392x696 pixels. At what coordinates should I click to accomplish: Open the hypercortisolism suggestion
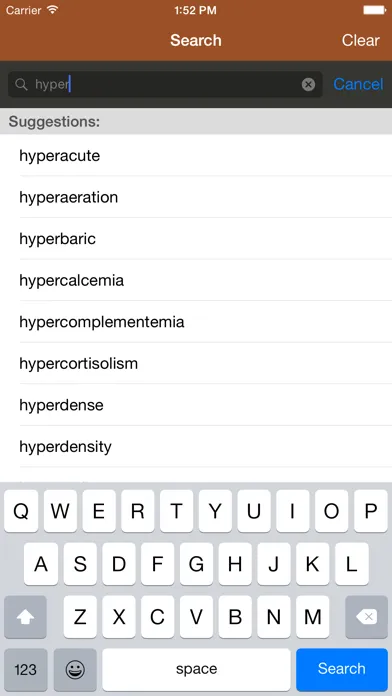click(196, 363)
